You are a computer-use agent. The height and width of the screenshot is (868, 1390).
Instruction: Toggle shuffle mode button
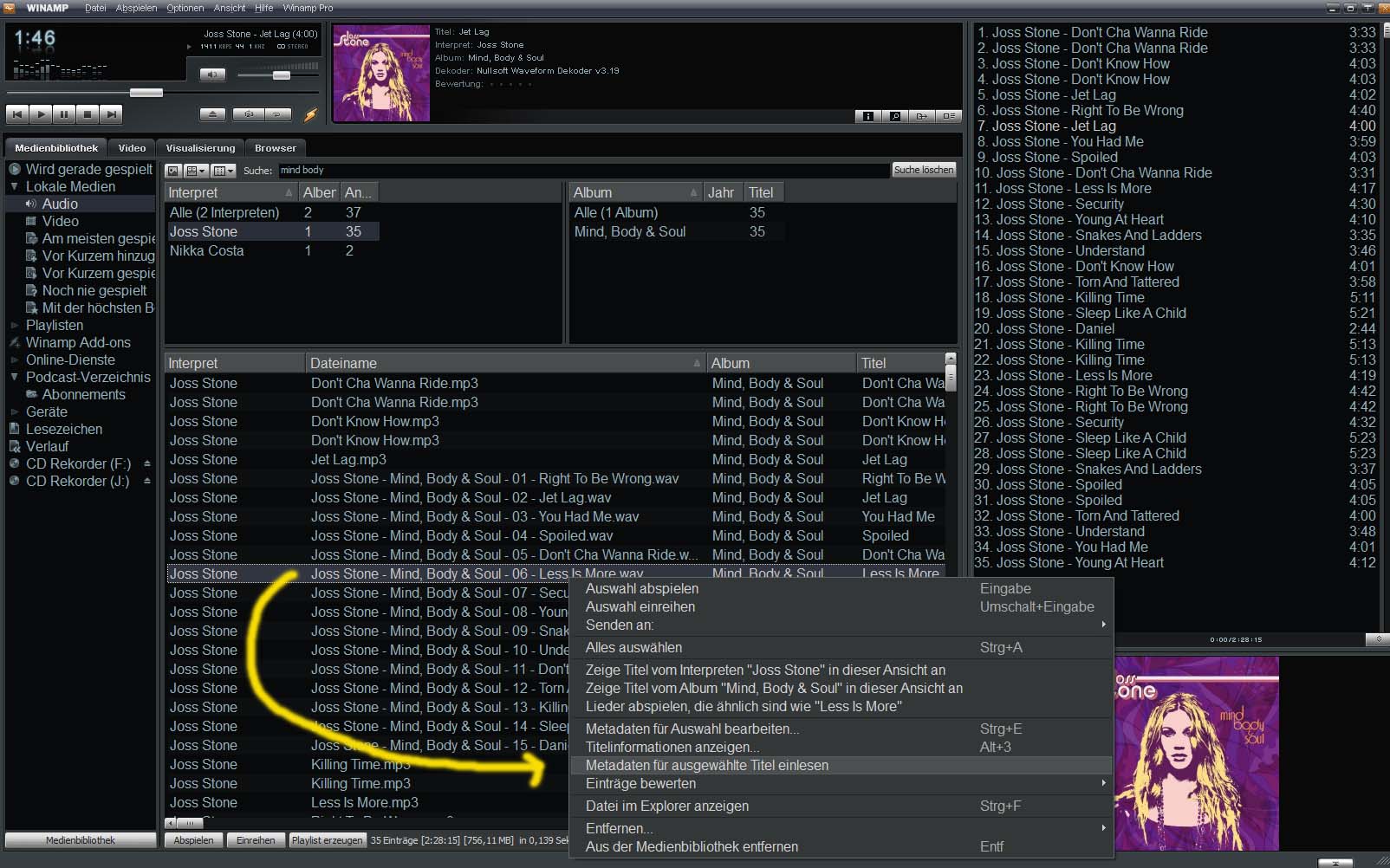[250, 114]
